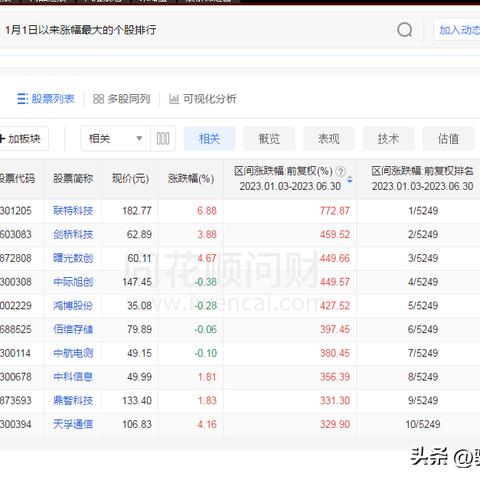Image resolution: width=480 pixels, height=480 pixels.
Task: Select the 概览 filter tab
Action: pos(269,139)
